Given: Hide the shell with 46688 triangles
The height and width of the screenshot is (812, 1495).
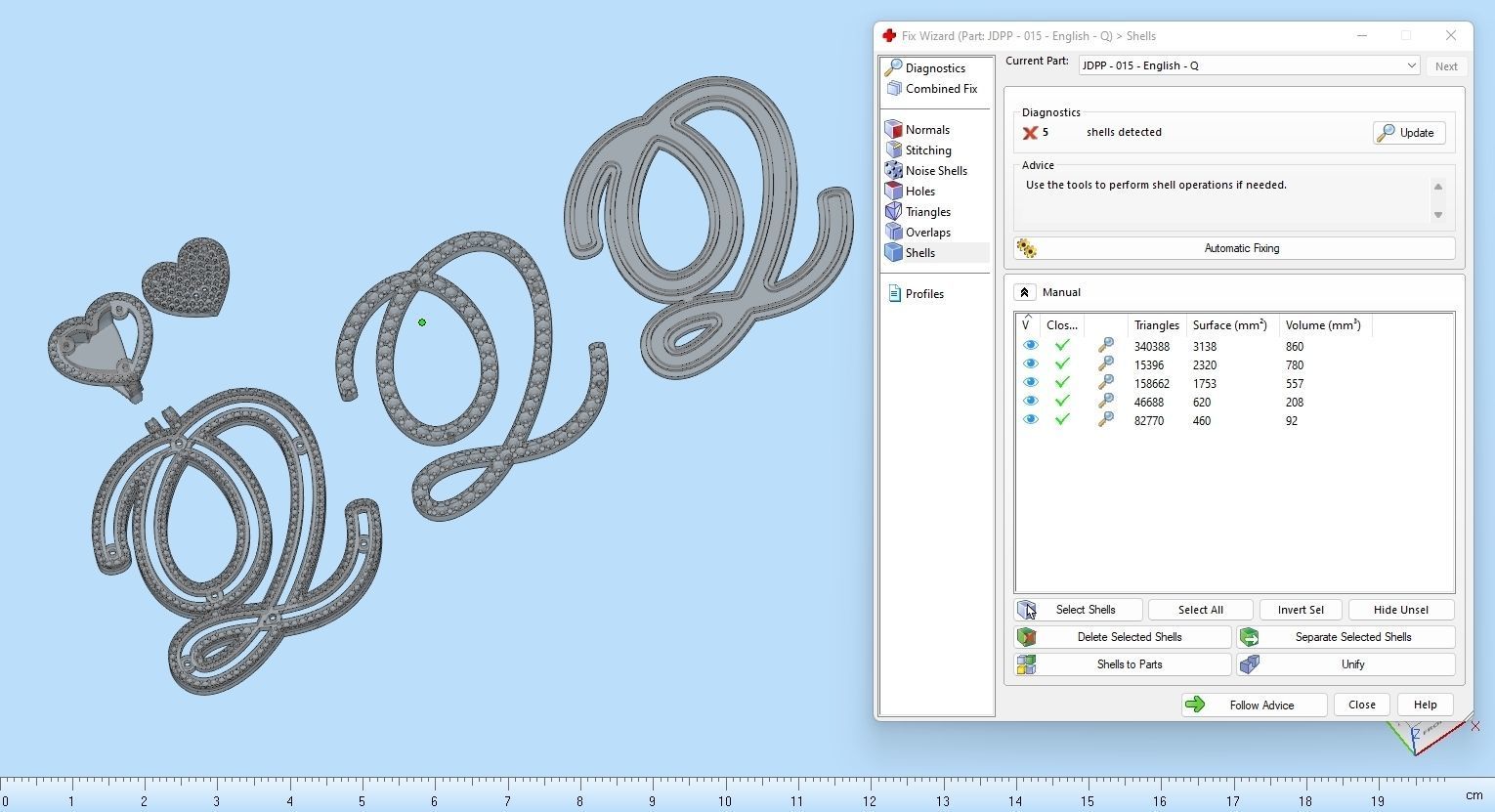Looking at the screenshot, I should tap(1030, 402).
